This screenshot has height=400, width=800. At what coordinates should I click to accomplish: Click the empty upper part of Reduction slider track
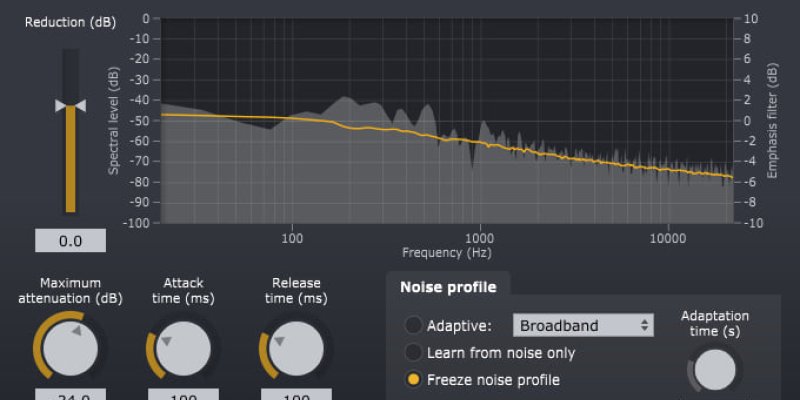pos(70,70)
